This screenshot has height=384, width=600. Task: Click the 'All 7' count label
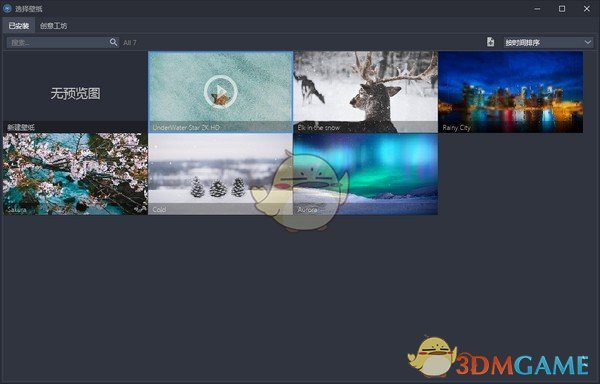(130, 43)
